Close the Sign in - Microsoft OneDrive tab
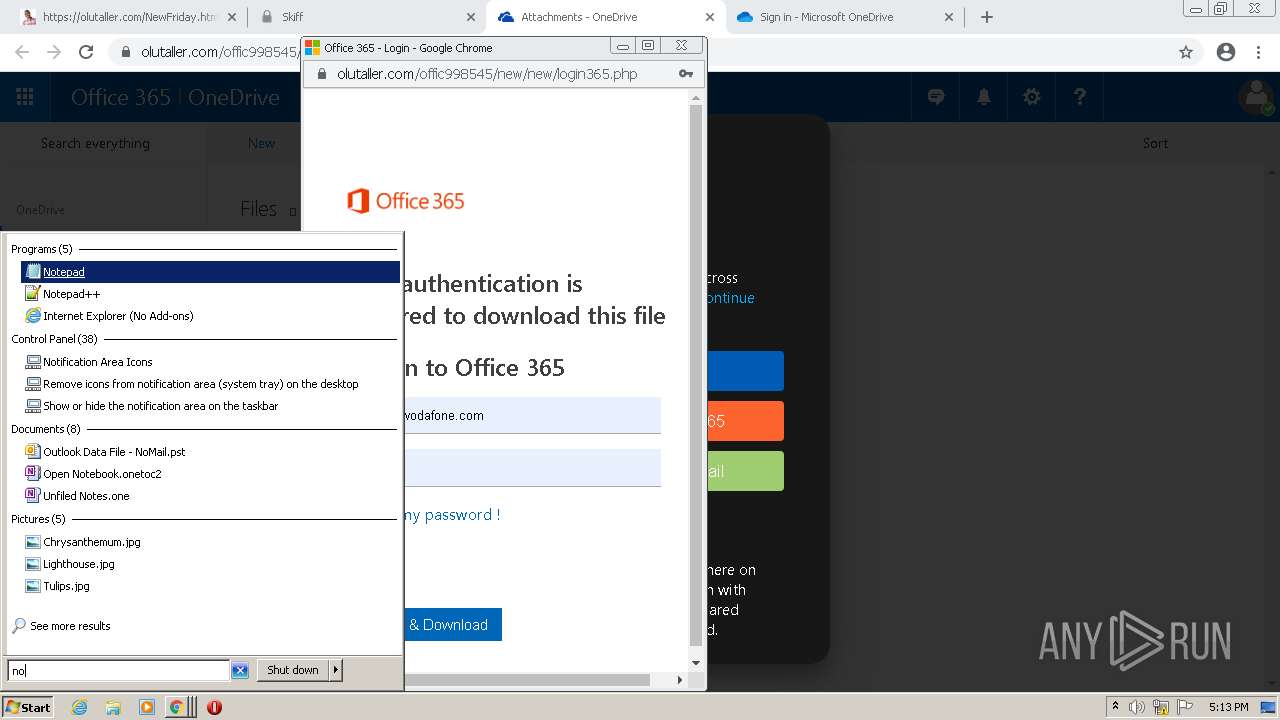 948,17
